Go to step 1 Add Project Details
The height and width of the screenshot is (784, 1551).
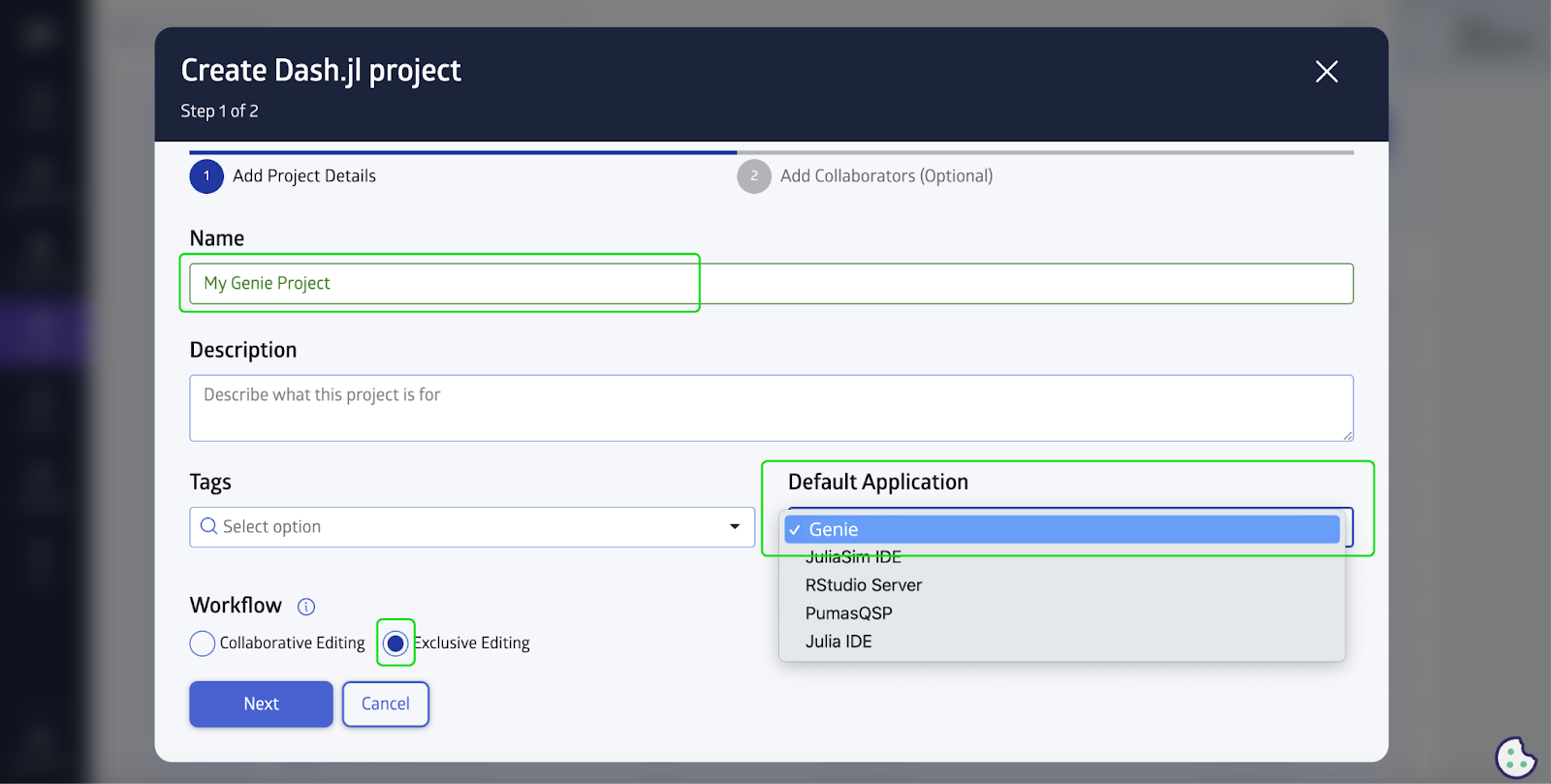(x=283, y=176)
